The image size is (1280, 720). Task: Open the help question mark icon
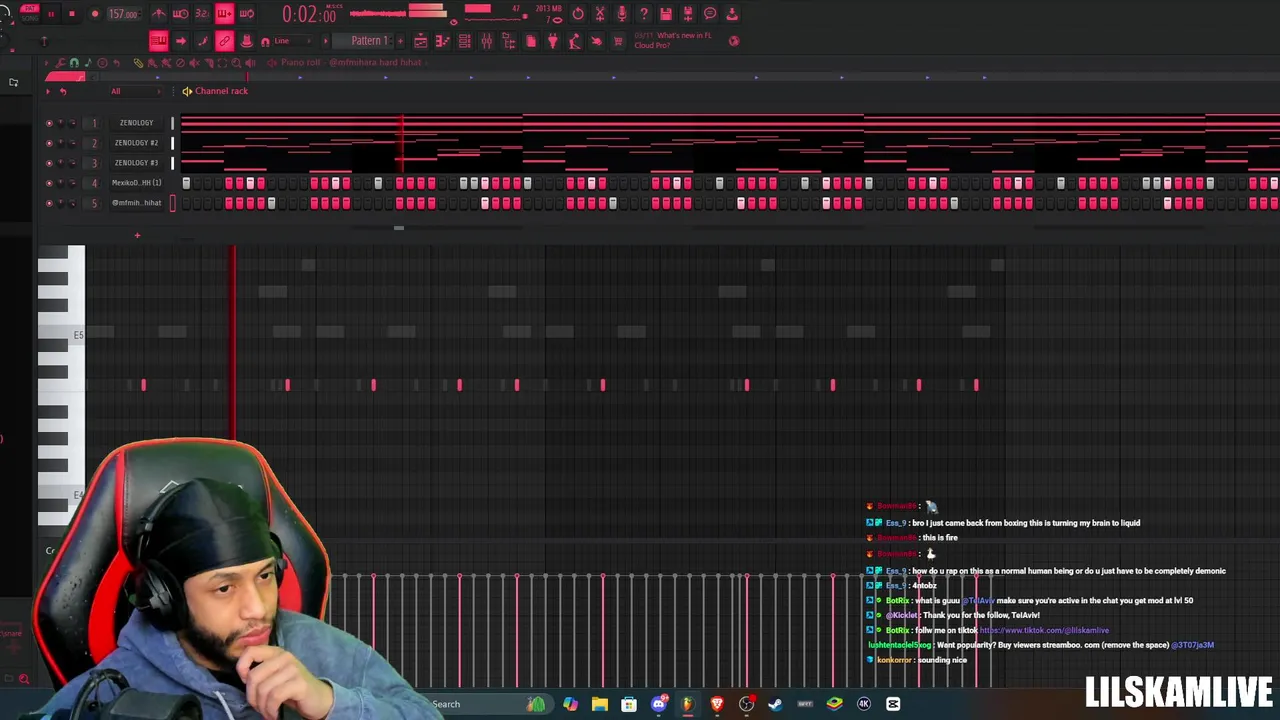tap(644, 14)
